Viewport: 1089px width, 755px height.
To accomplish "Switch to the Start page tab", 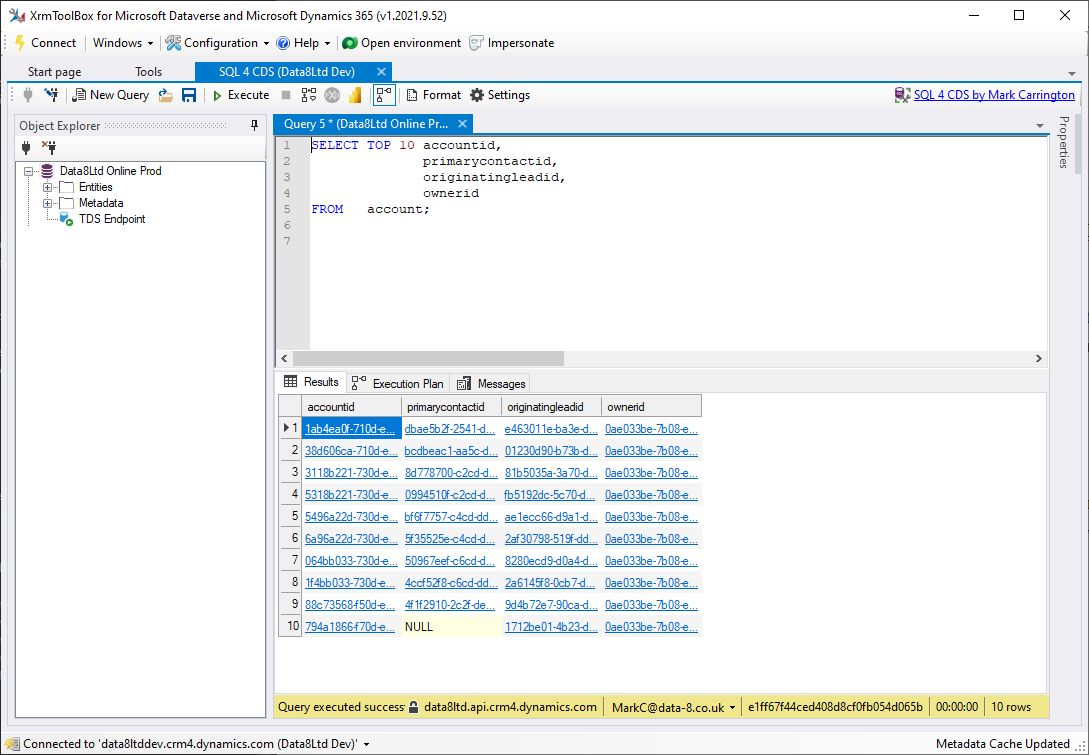I will coord(53,71).
